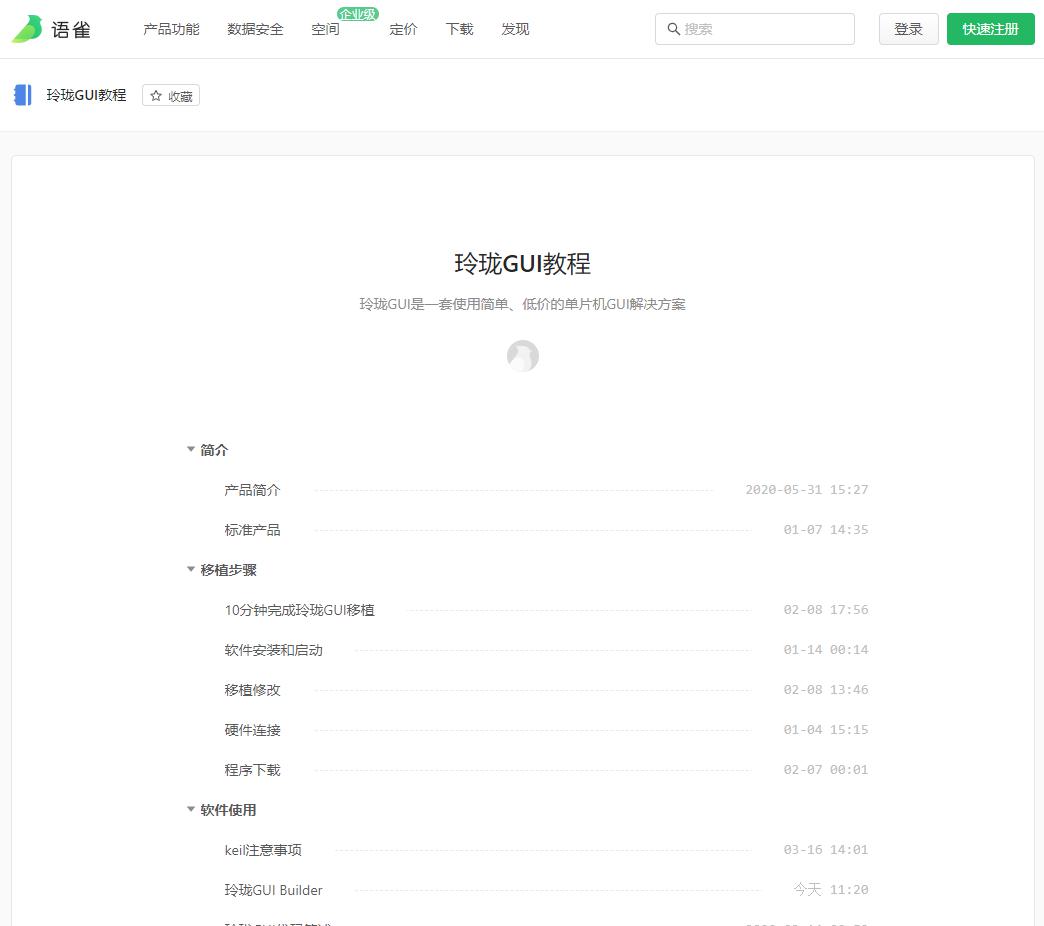The height and width of the screenshot is (926, 1044).
Task: Open the 10分钟完成玲珑GUI移植 article
Action: pyautogui.click(x=300, y=610)
